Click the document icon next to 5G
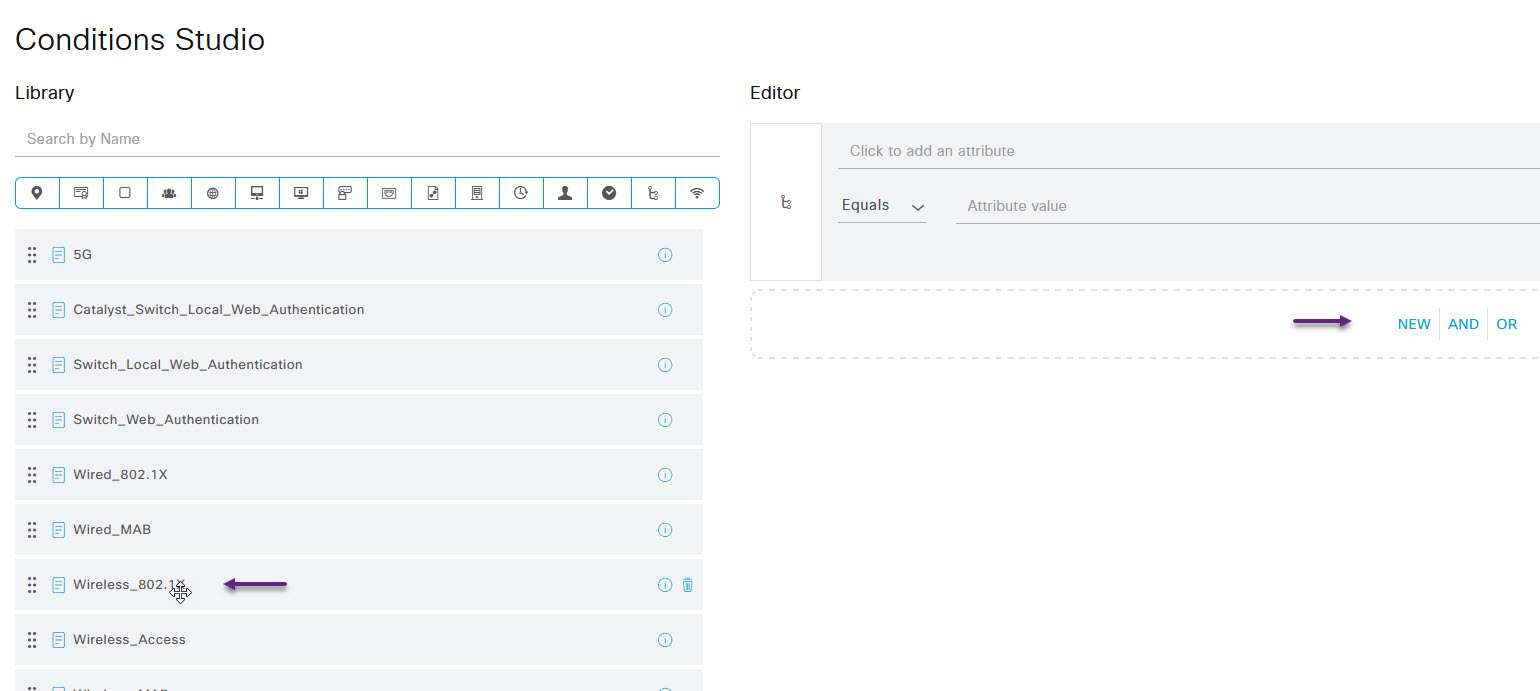 point(59,255)
